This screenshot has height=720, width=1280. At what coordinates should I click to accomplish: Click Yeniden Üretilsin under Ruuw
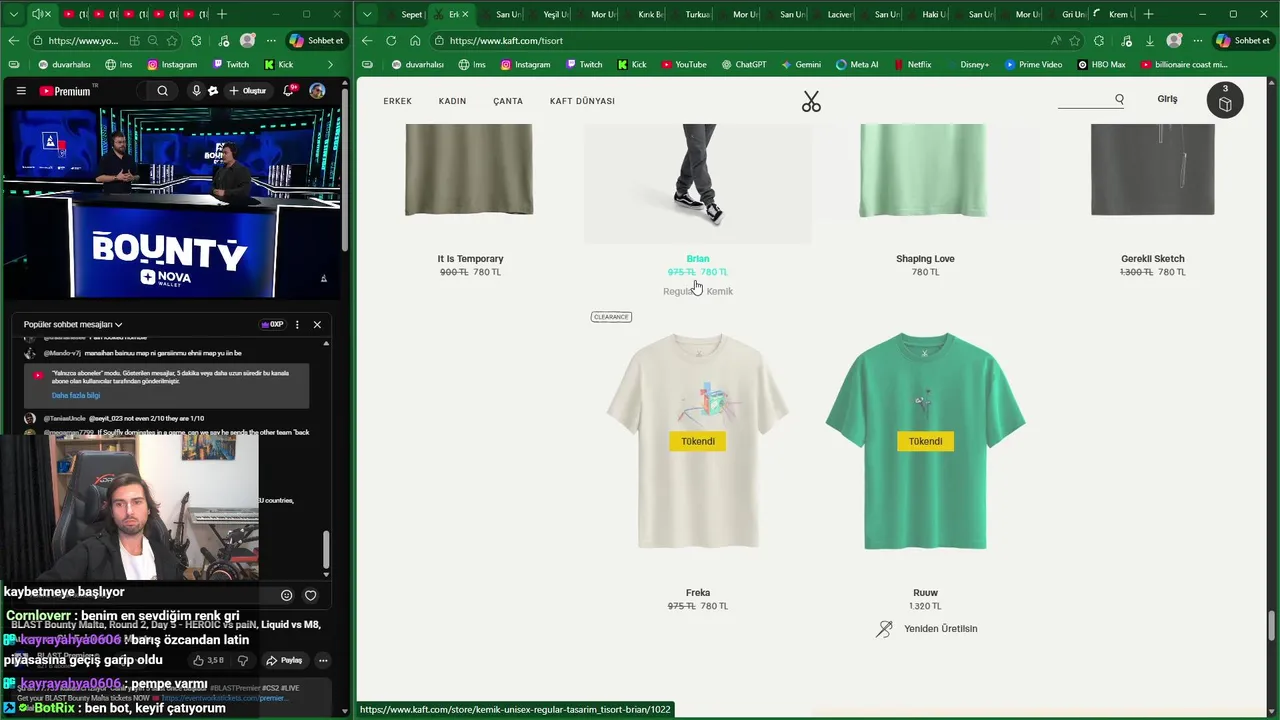pyautogui.click(x=941, y=629)
